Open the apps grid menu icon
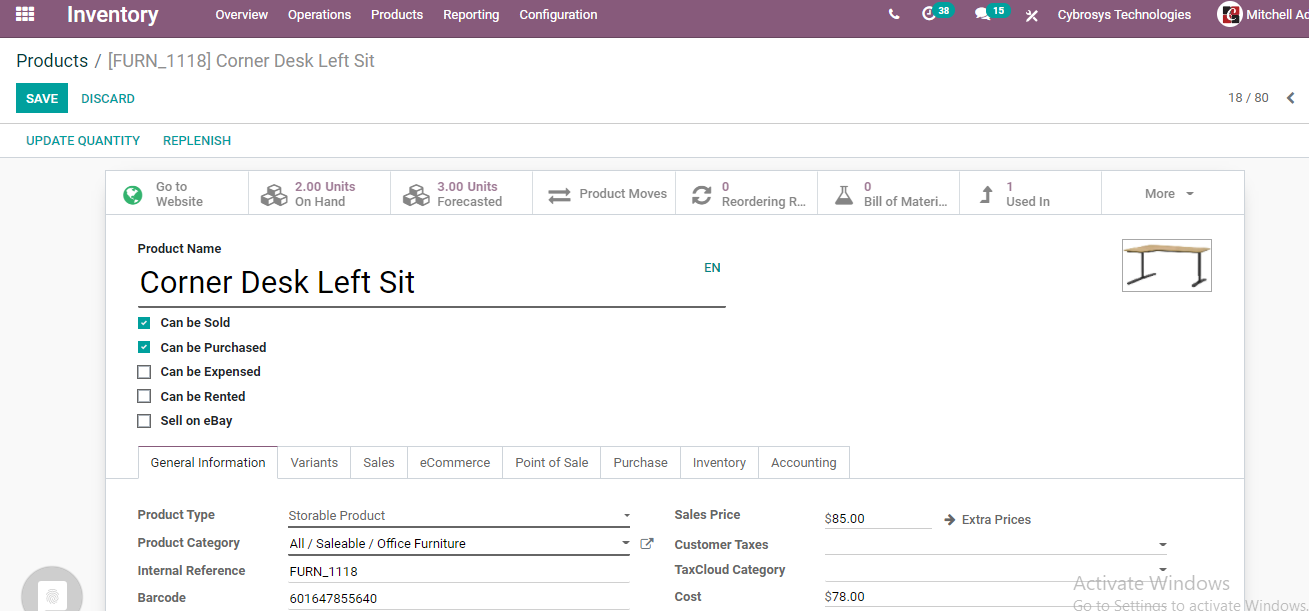 pos(25,15)
